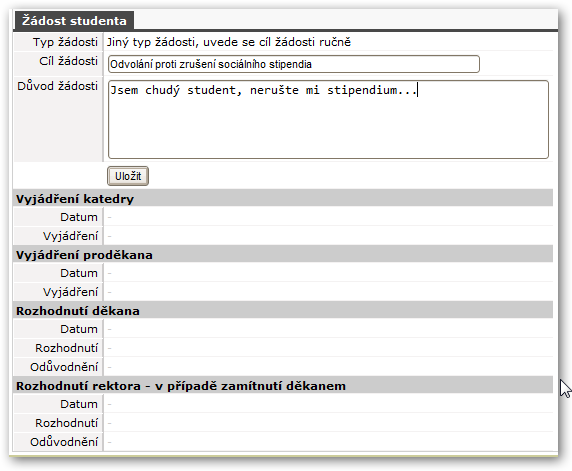Click inside the Důvod žádosti text area
Viewport: 572px width, 471px height.
pos(328,120)
